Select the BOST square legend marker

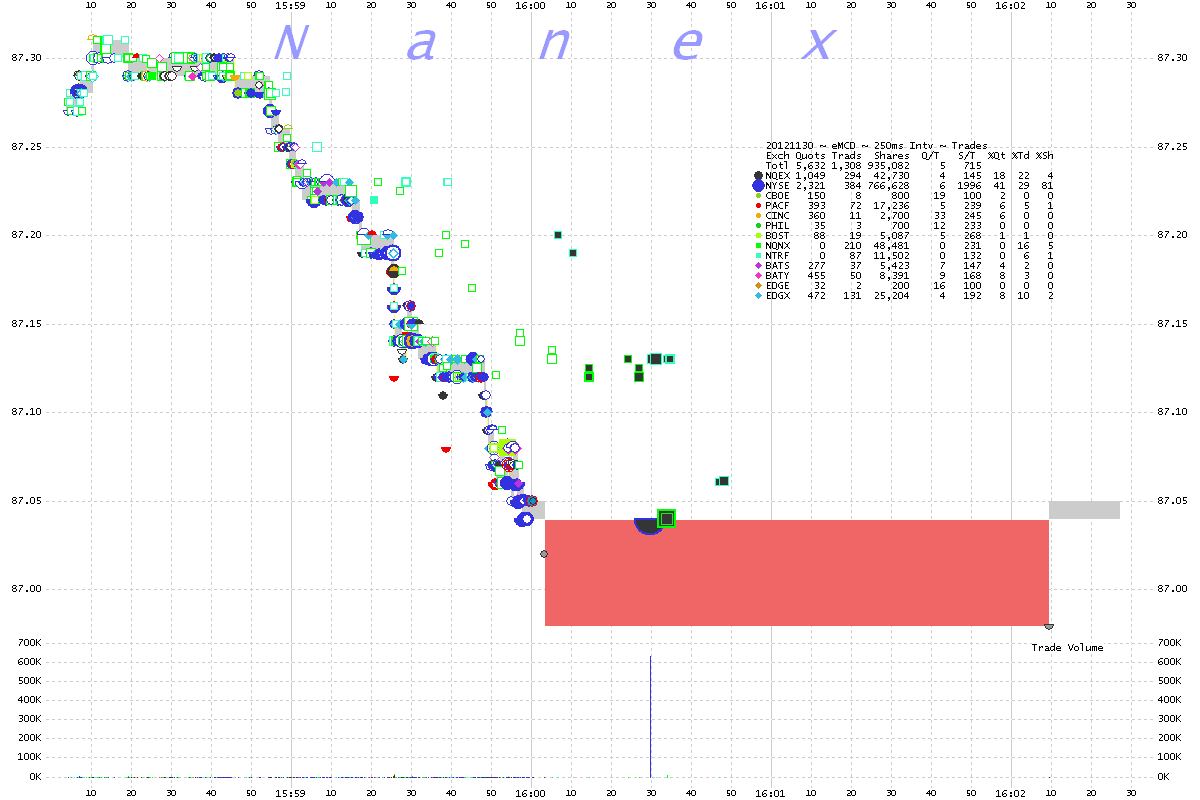(x=758, y=236)
